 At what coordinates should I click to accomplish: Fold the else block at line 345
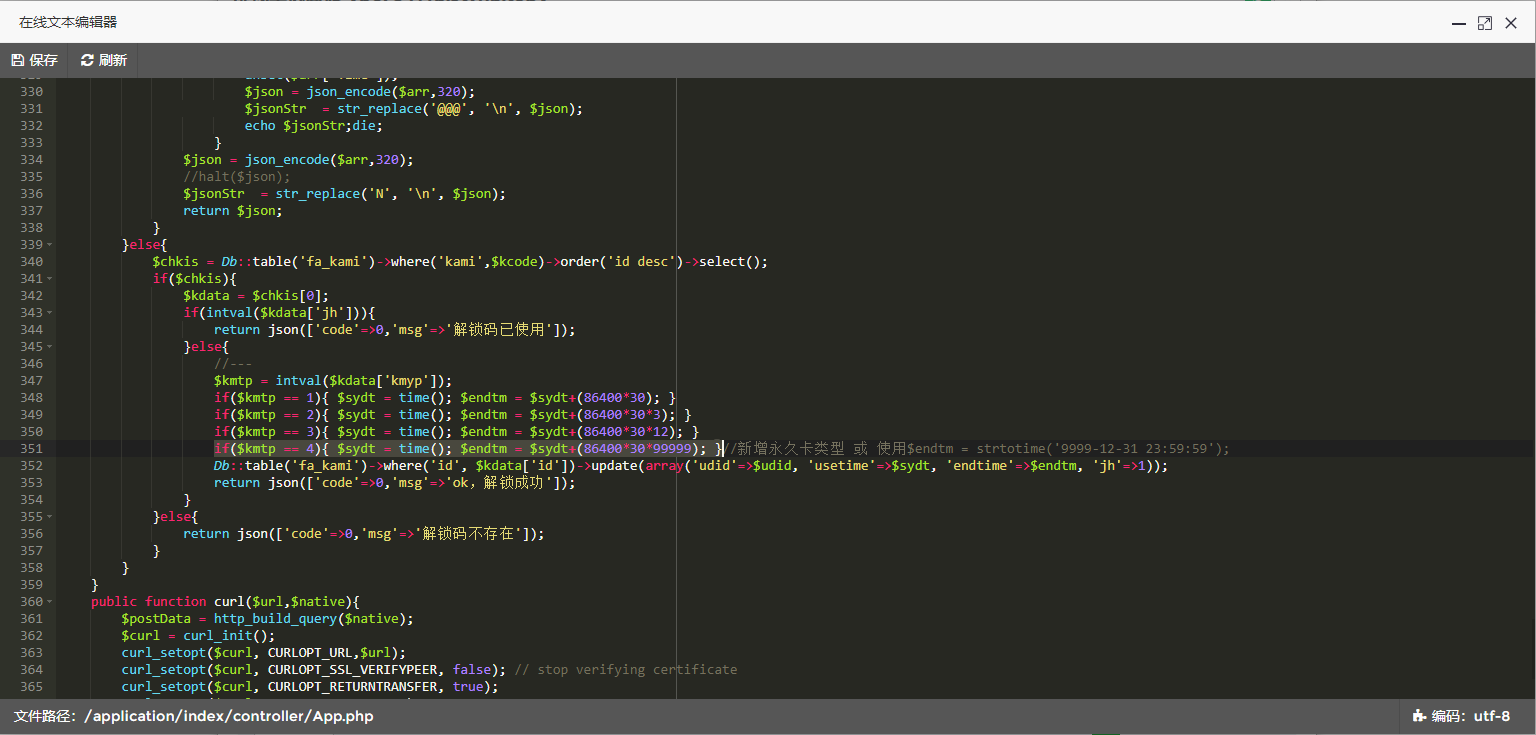[50, 347]
